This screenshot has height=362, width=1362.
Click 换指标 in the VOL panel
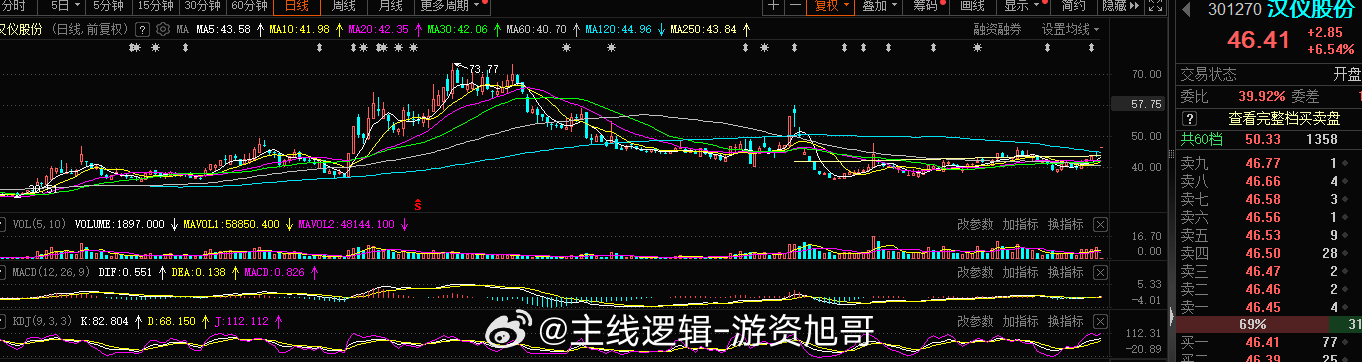(x=1066, y=224)
